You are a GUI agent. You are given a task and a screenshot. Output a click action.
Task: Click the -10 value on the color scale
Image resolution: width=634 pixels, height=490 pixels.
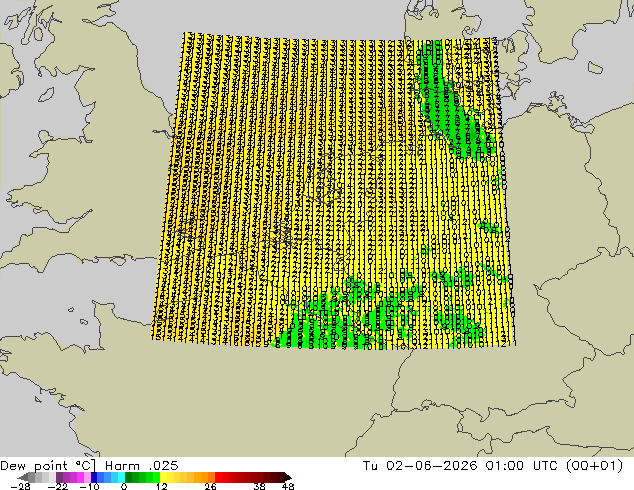[x=90, y=486]
